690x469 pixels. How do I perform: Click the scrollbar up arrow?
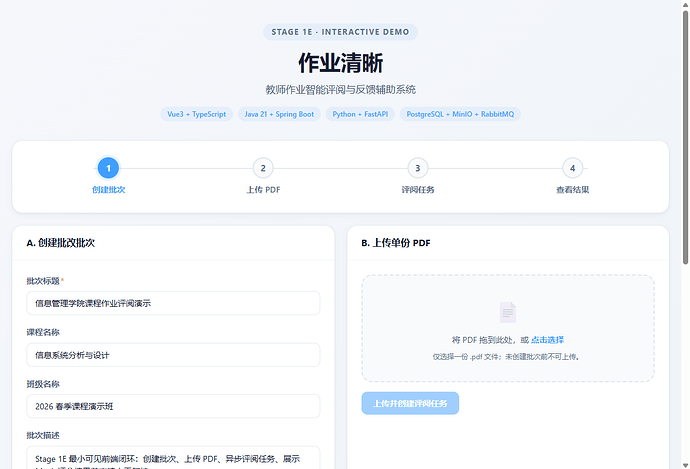[x=686, y=4]
